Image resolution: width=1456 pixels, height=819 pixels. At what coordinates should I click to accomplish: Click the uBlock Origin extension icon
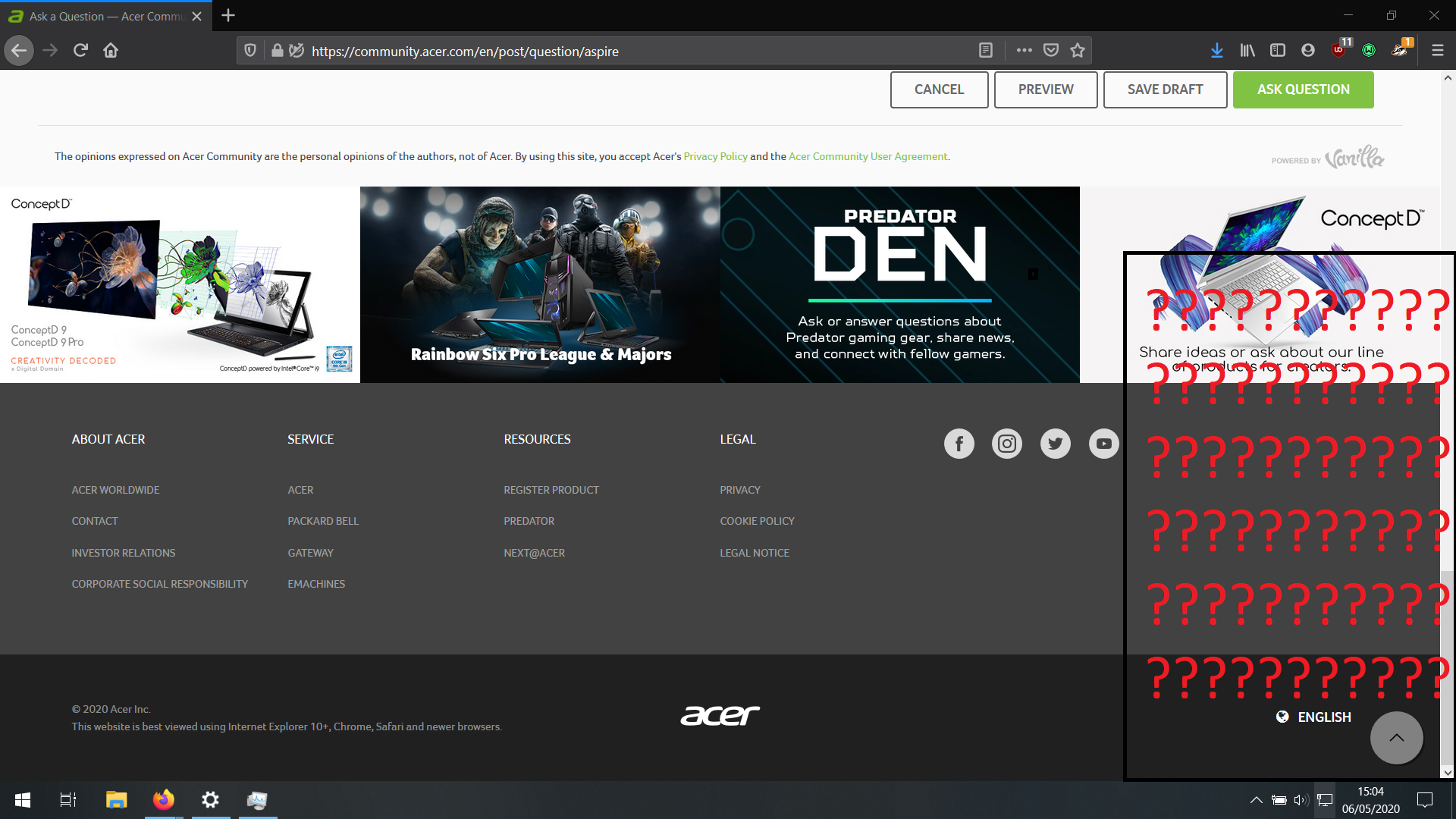click(x=1338, y=50)
